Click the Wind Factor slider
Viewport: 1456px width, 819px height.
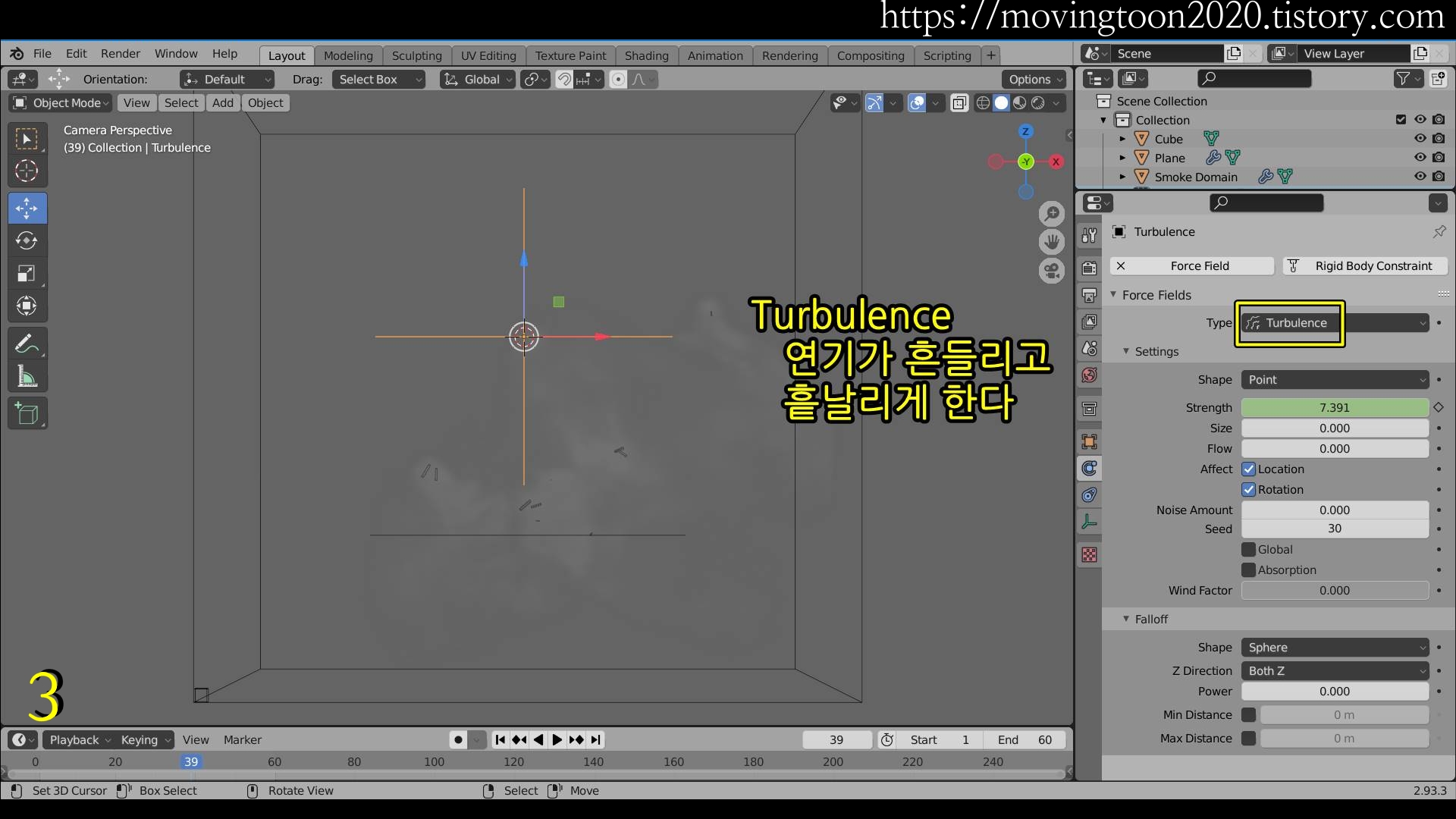pos(1335,591)
